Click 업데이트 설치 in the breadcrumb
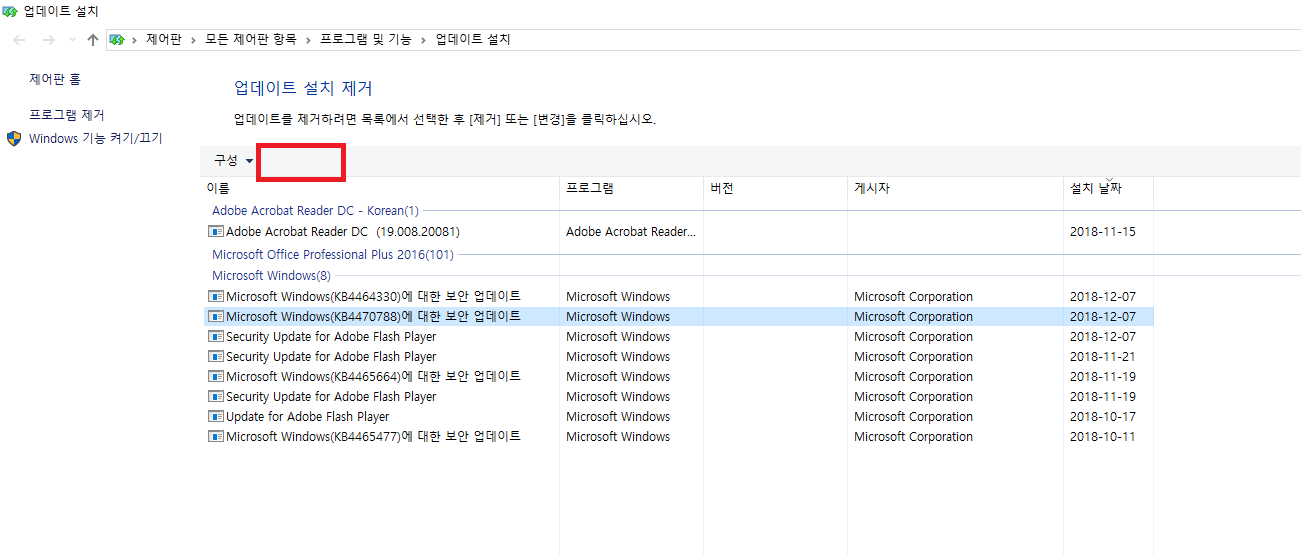The image size is (1301, 555). pyautogui.click(x=473, y=39)
